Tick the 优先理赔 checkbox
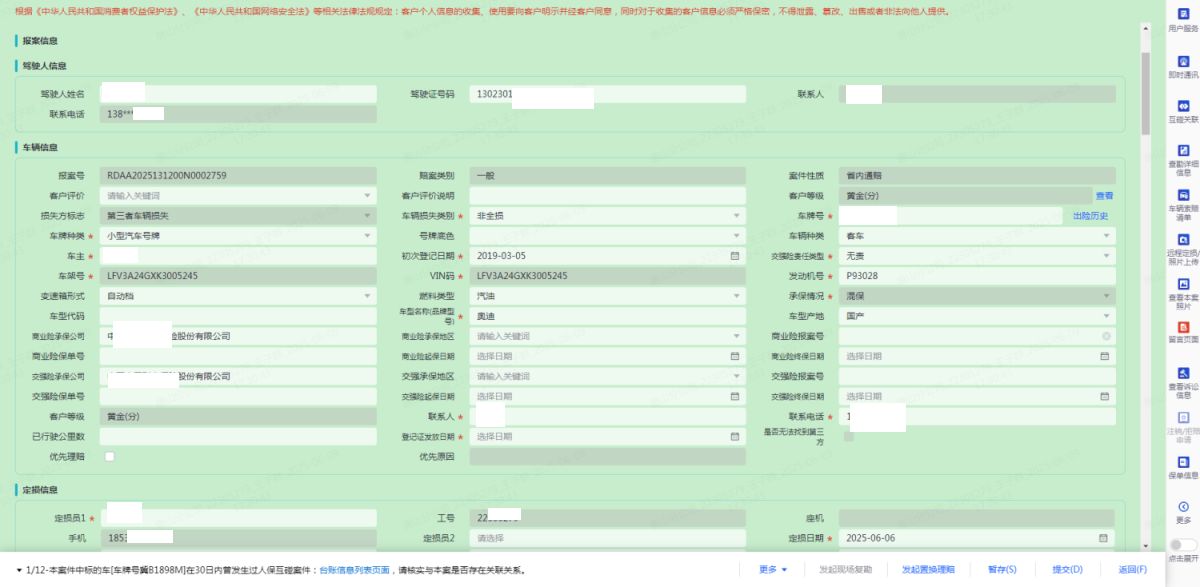 pyautogui.click(x=110, y=457)
